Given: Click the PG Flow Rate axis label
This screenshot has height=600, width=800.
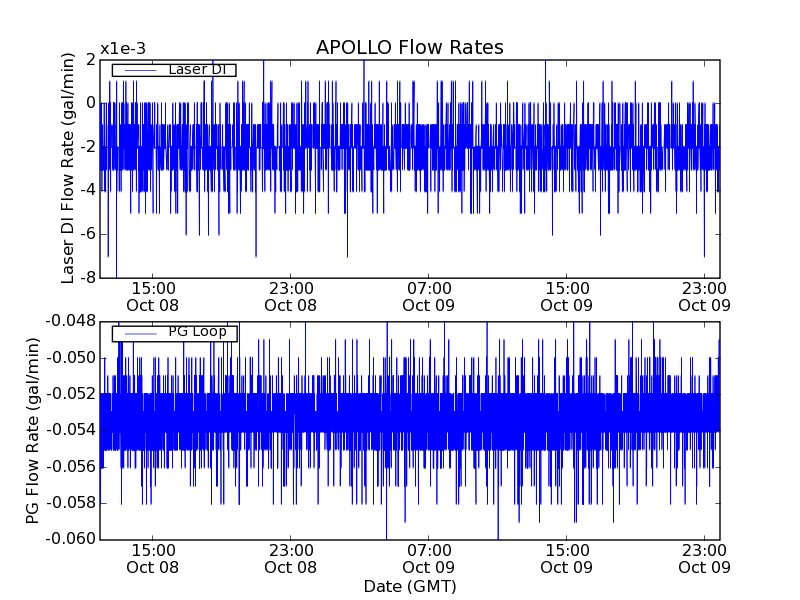Looking at the screenshot, I should coord(32,431).
